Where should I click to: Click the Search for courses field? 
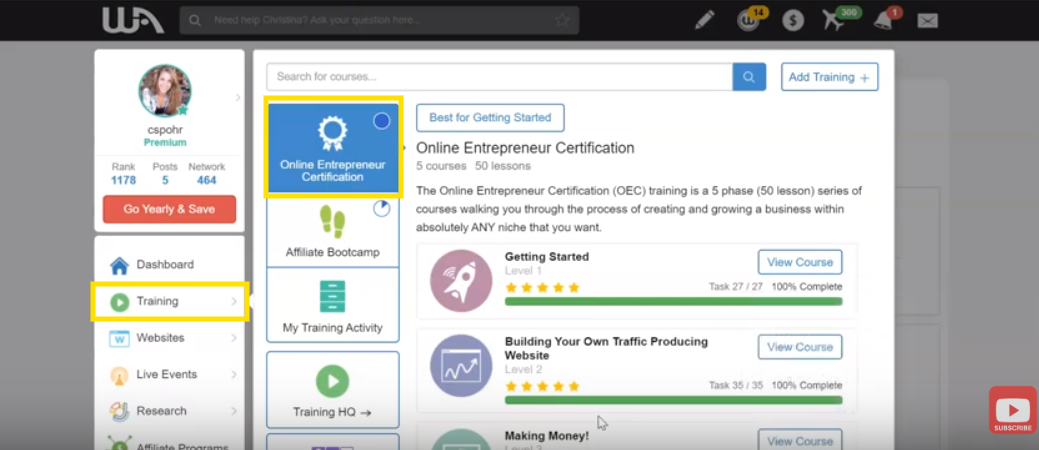tap(500, 77)
